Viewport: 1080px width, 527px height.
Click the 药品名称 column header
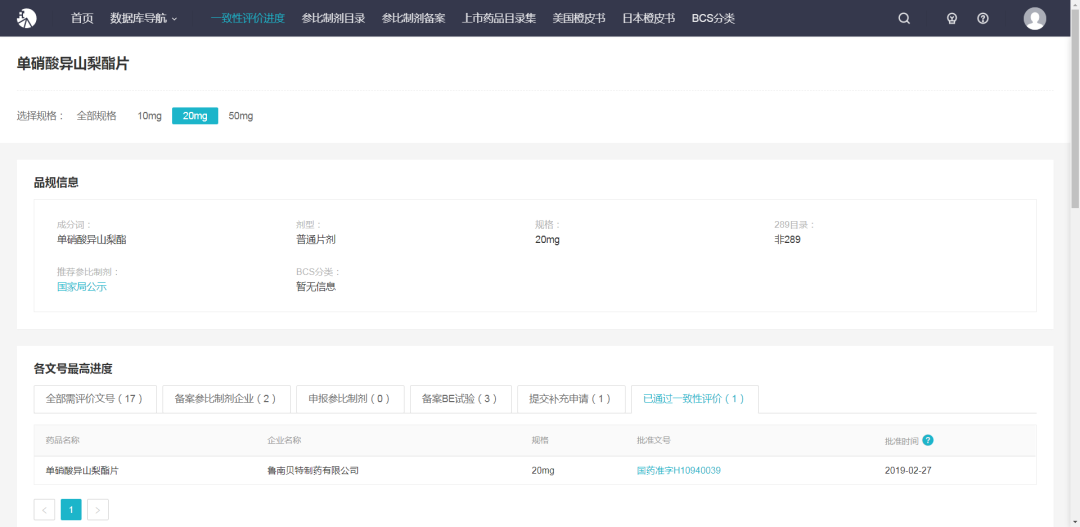tap(63, 440)
